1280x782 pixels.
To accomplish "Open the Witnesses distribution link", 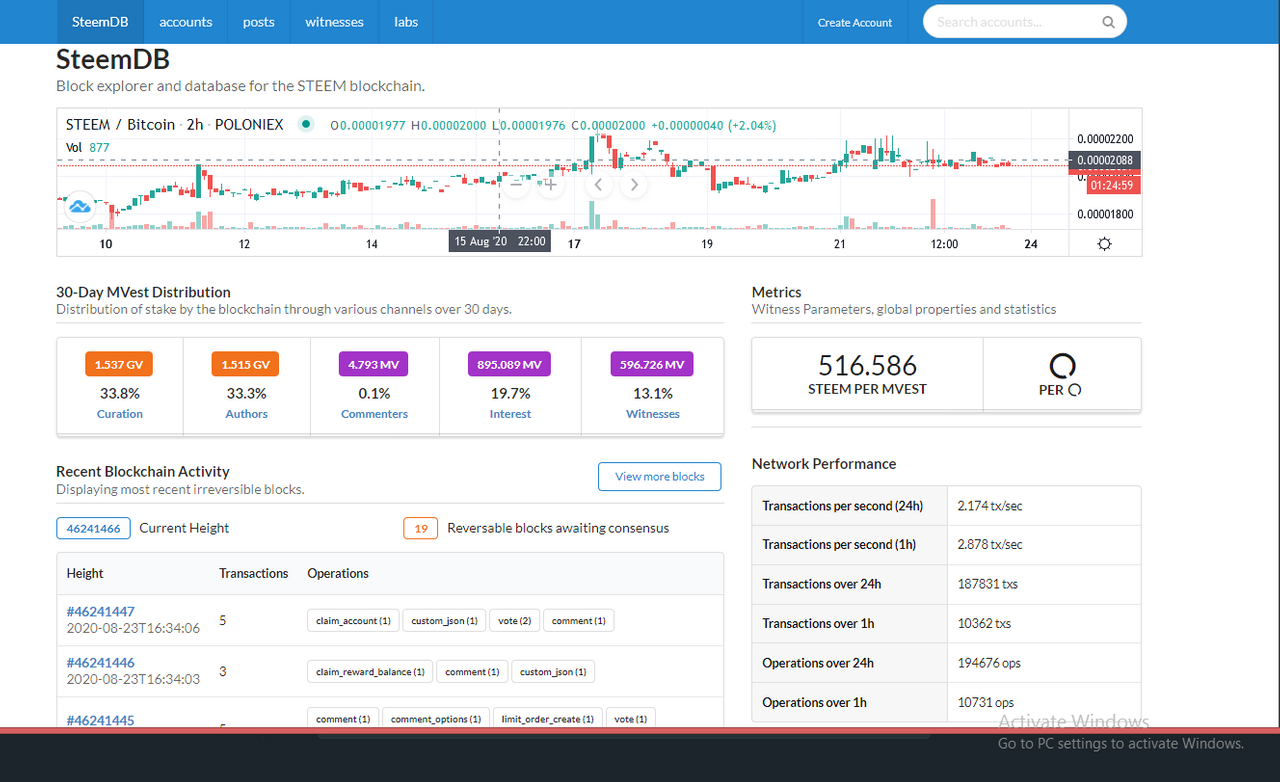I will coord(653,414).
